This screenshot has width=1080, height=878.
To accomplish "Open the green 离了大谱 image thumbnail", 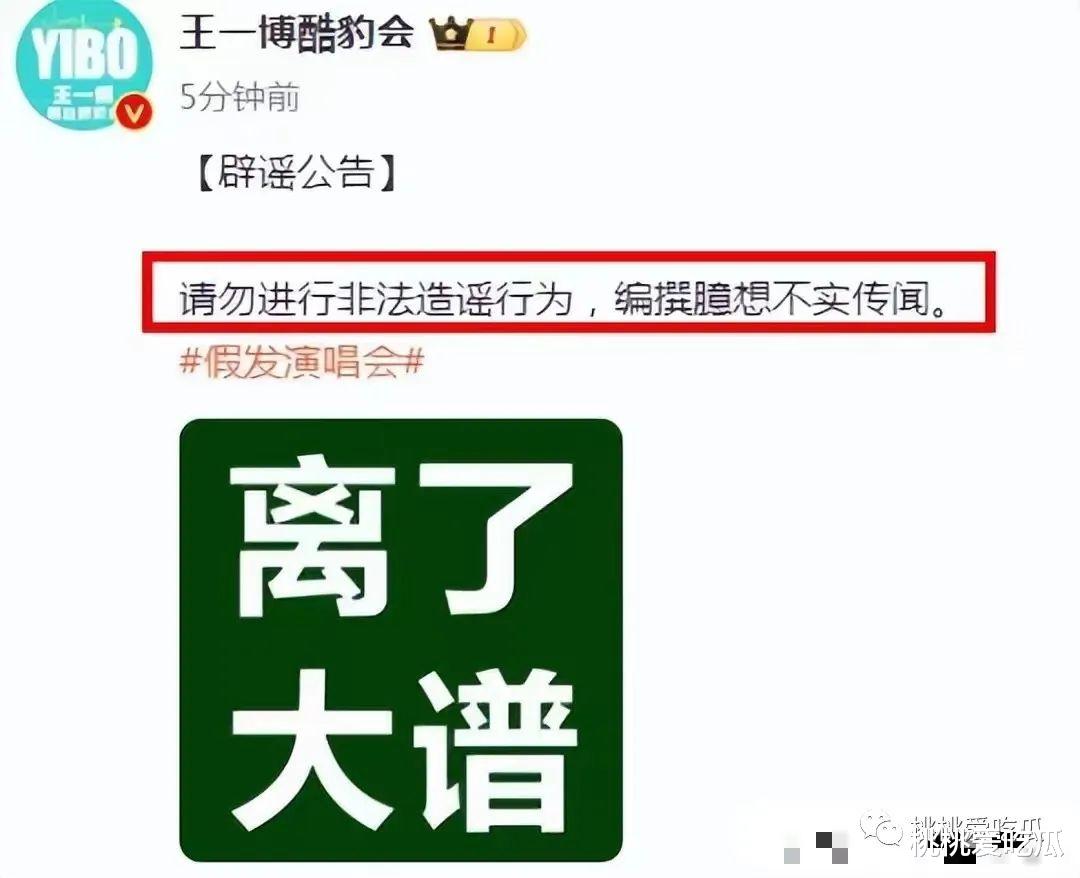I will pyautogui.click(x=401, y=640).
